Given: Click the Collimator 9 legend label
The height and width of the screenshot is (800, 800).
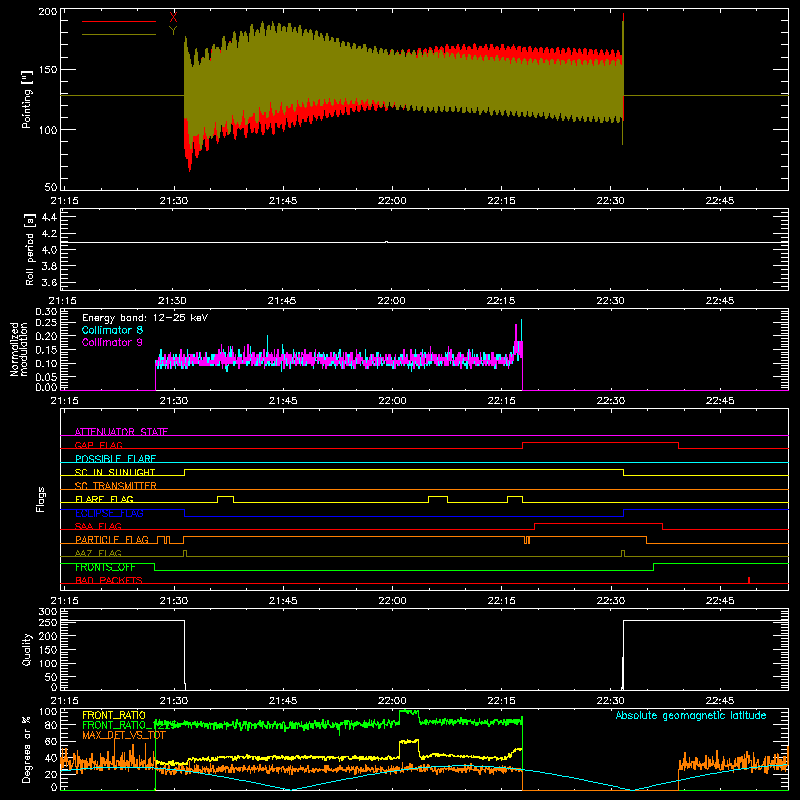Looking at the screenshot, I should point(112,342).
